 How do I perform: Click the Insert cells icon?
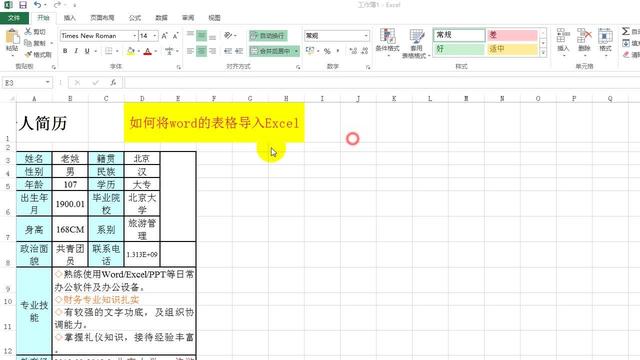563,36
